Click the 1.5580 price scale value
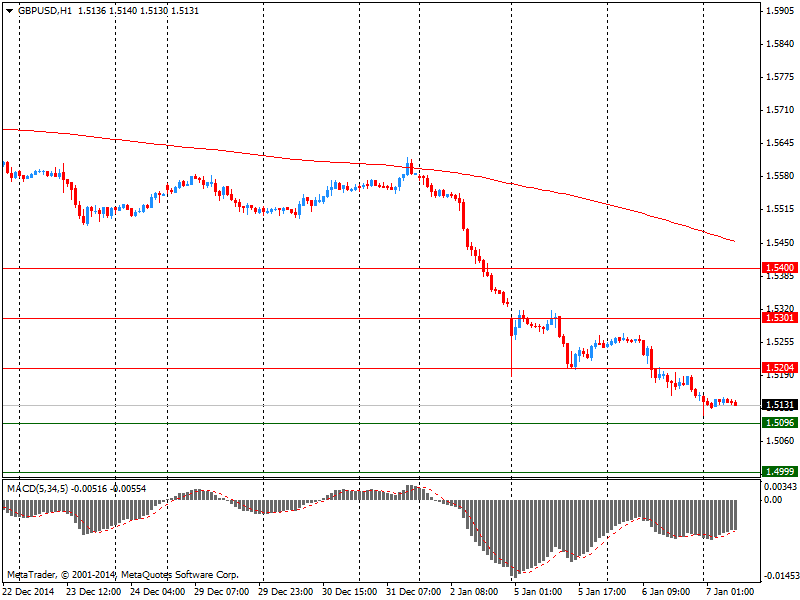The image size is (800, 600). coord(781,176)
